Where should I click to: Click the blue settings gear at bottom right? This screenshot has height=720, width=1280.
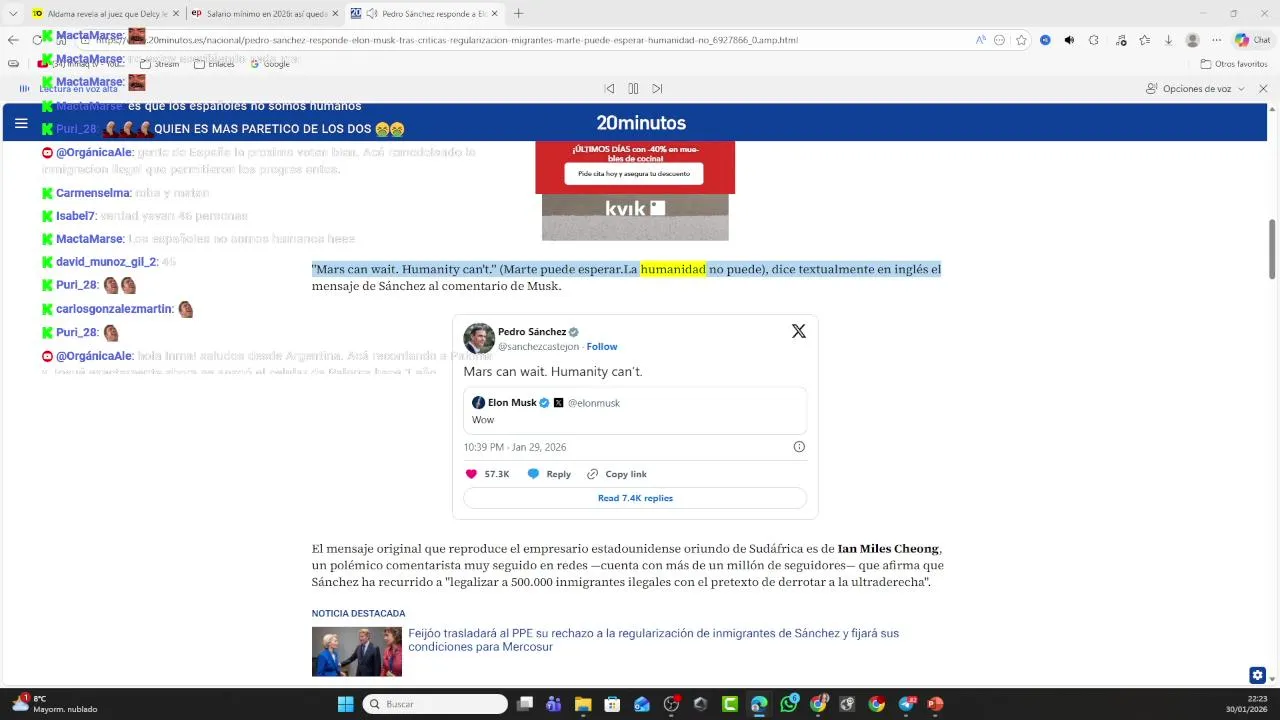1258,675
